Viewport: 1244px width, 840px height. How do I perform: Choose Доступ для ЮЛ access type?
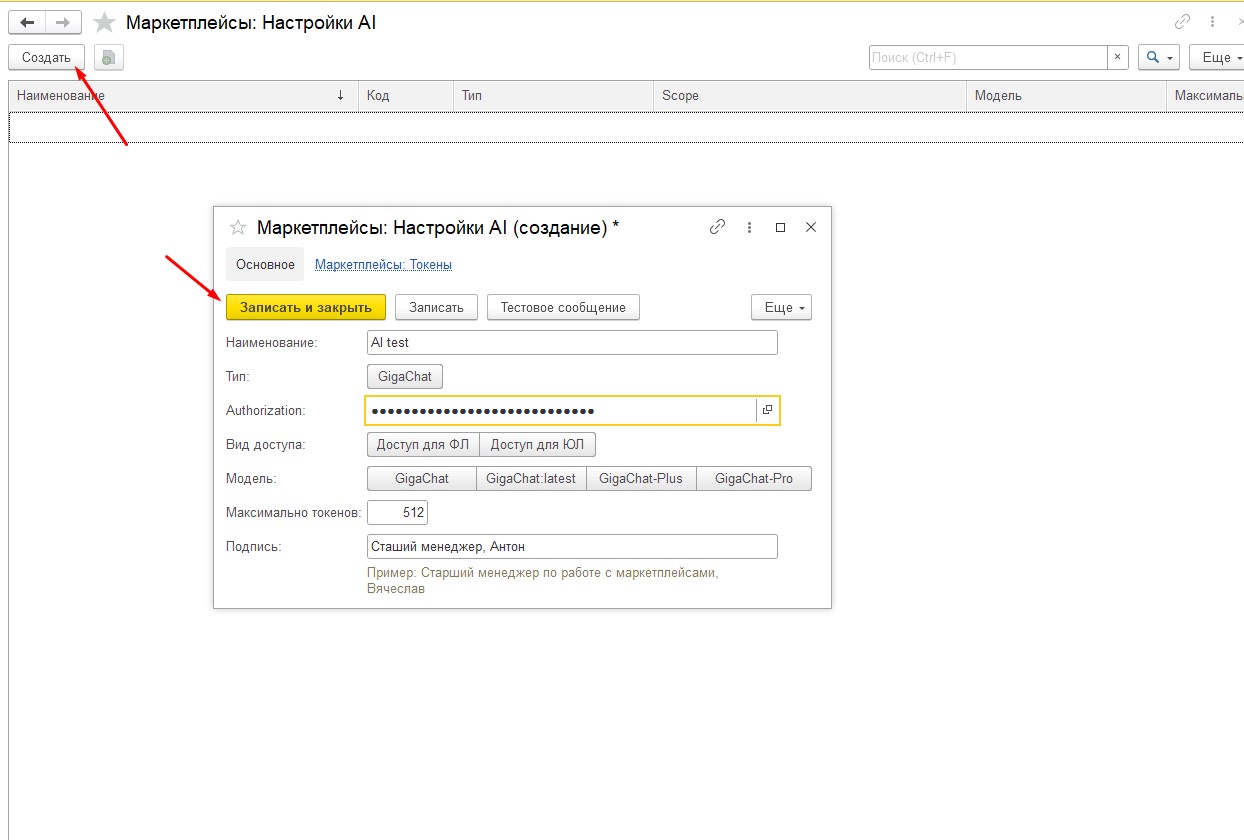point(538,445)
